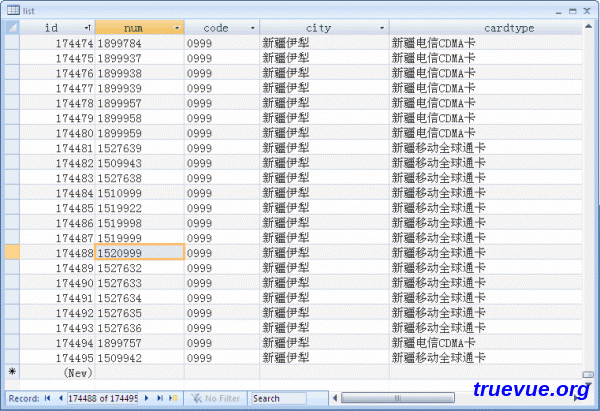This screenshot has width=600, height=411.
Task: Open the id column sort dropdown
Action: [87, 28]
